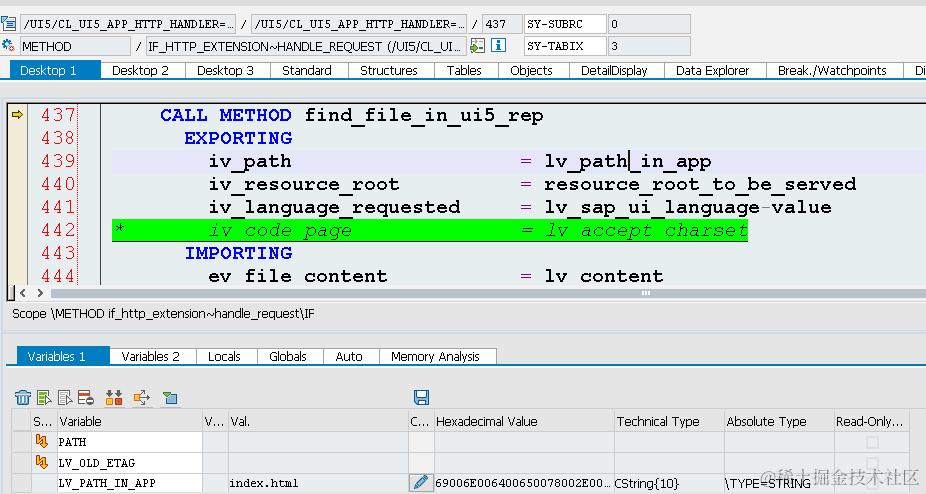Click lv_path_in_app in code line 439

click(x=628, y=161)
